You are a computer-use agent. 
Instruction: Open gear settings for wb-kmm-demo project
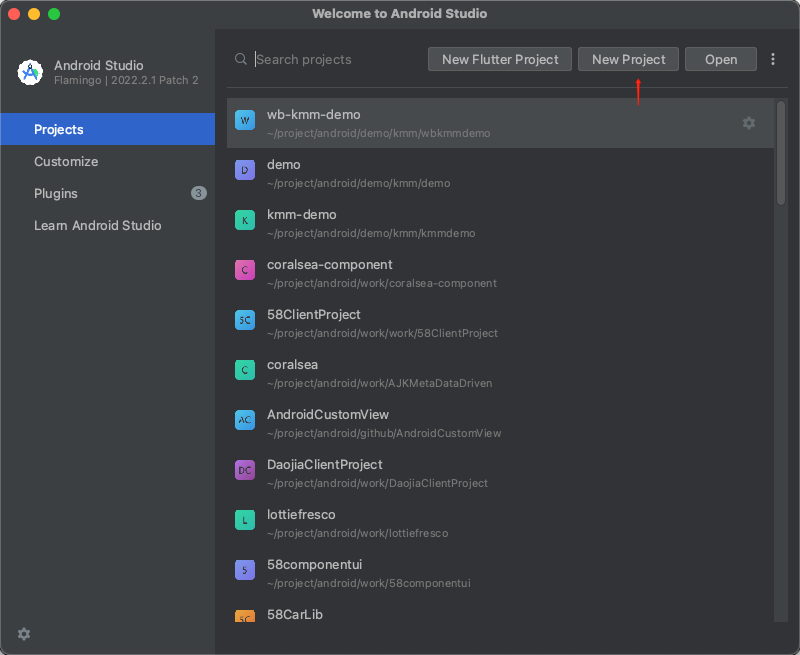click(x=748, y=123)
